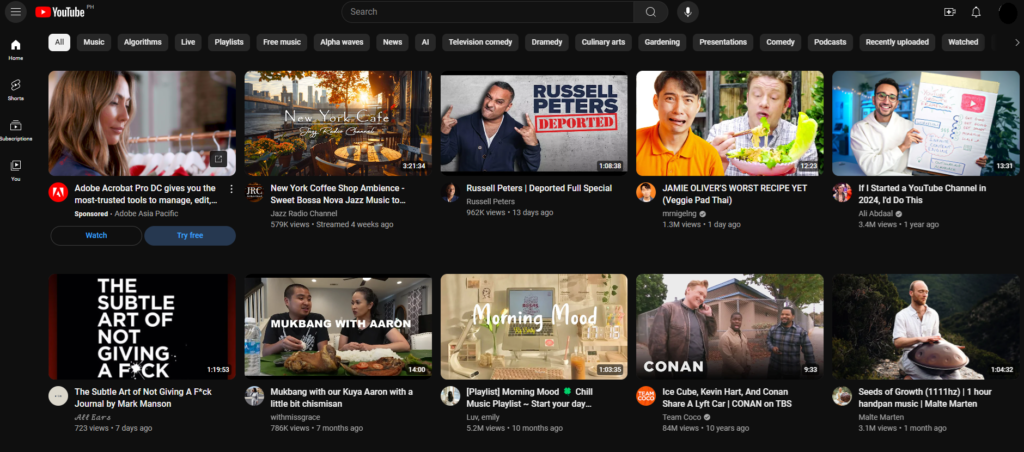Click withmissgrace channel name

click(294, 417)
